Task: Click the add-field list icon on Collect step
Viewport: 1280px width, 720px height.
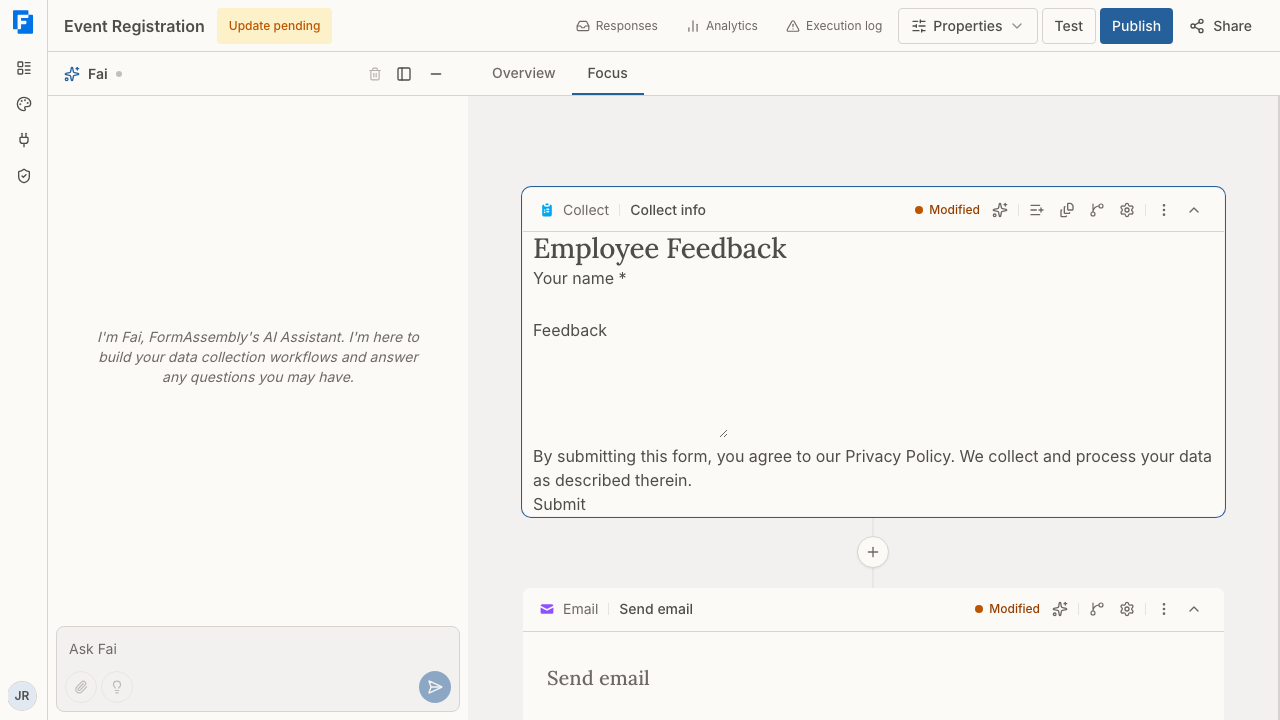Action: pyautogui.click(x=1037, y=210)
